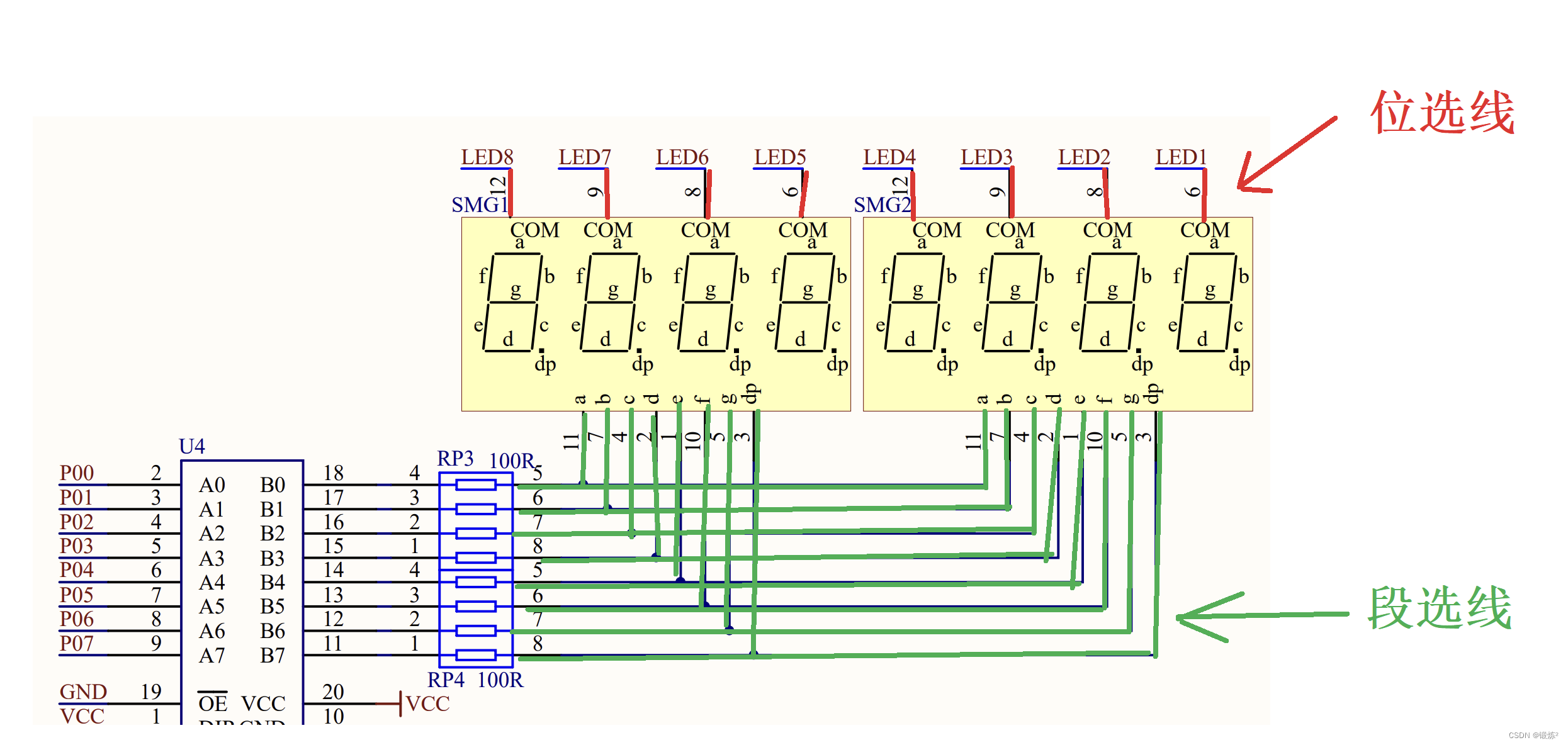Click the first seven-segment digit in SMG1

[x=511, y=302]
